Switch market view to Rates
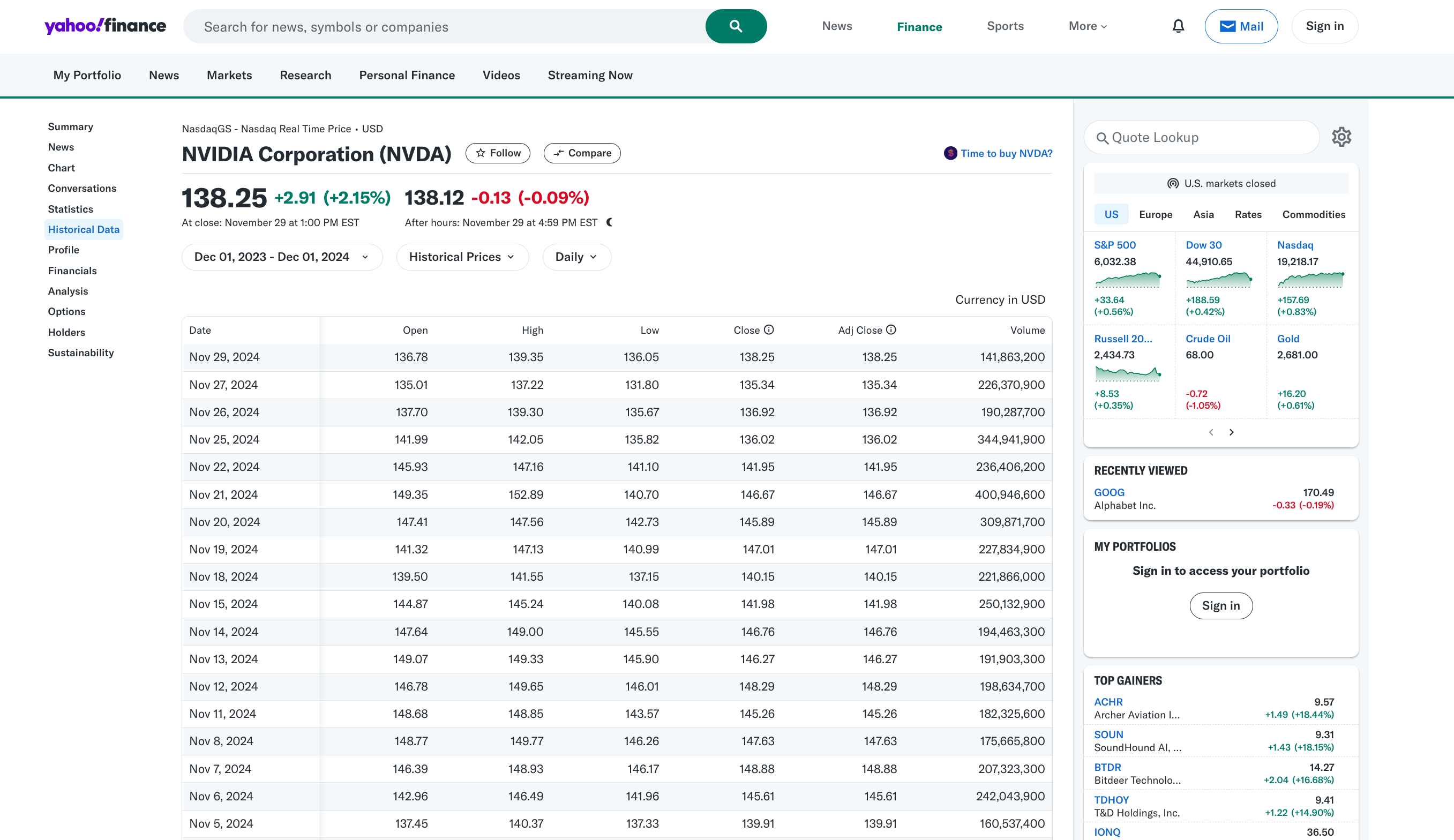This screenshot has width=1454, height=840. [1248, 214]
